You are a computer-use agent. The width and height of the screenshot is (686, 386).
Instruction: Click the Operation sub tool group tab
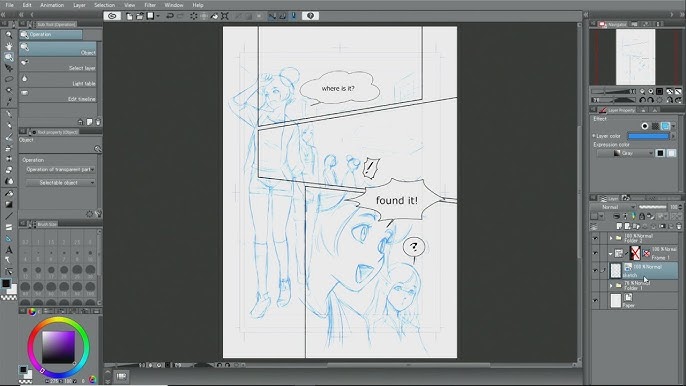51,35
